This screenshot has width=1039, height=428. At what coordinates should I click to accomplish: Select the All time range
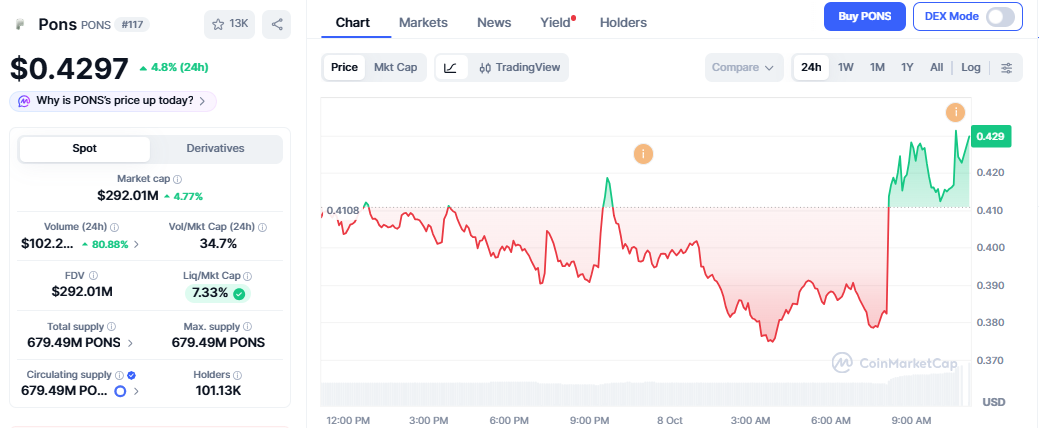tap(936, 68)
